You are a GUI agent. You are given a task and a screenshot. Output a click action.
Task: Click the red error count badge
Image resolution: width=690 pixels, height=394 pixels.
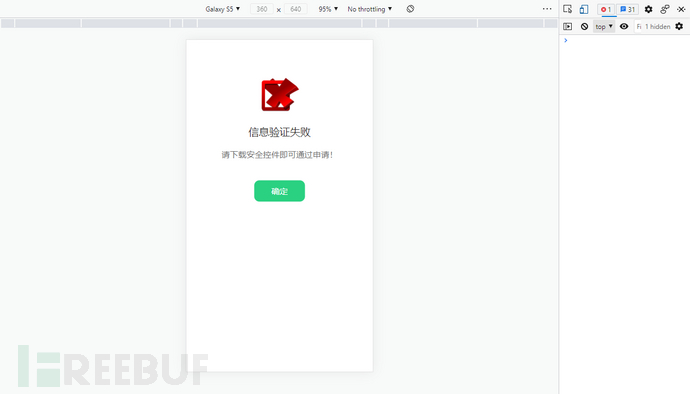(606, 9)
